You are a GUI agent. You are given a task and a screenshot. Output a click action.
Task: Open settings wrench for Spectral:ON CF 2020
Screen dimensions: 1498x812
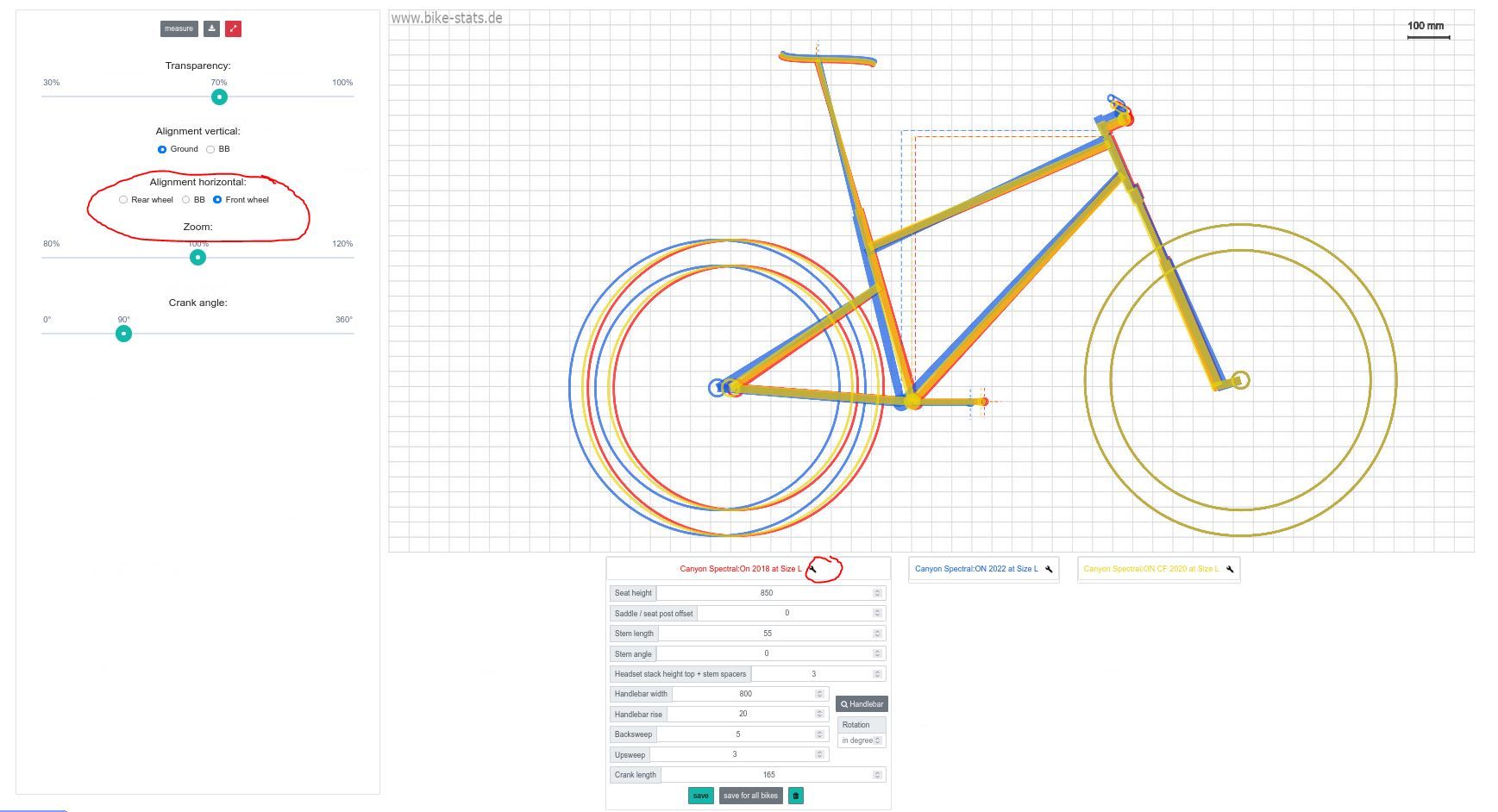[1230, 569]
